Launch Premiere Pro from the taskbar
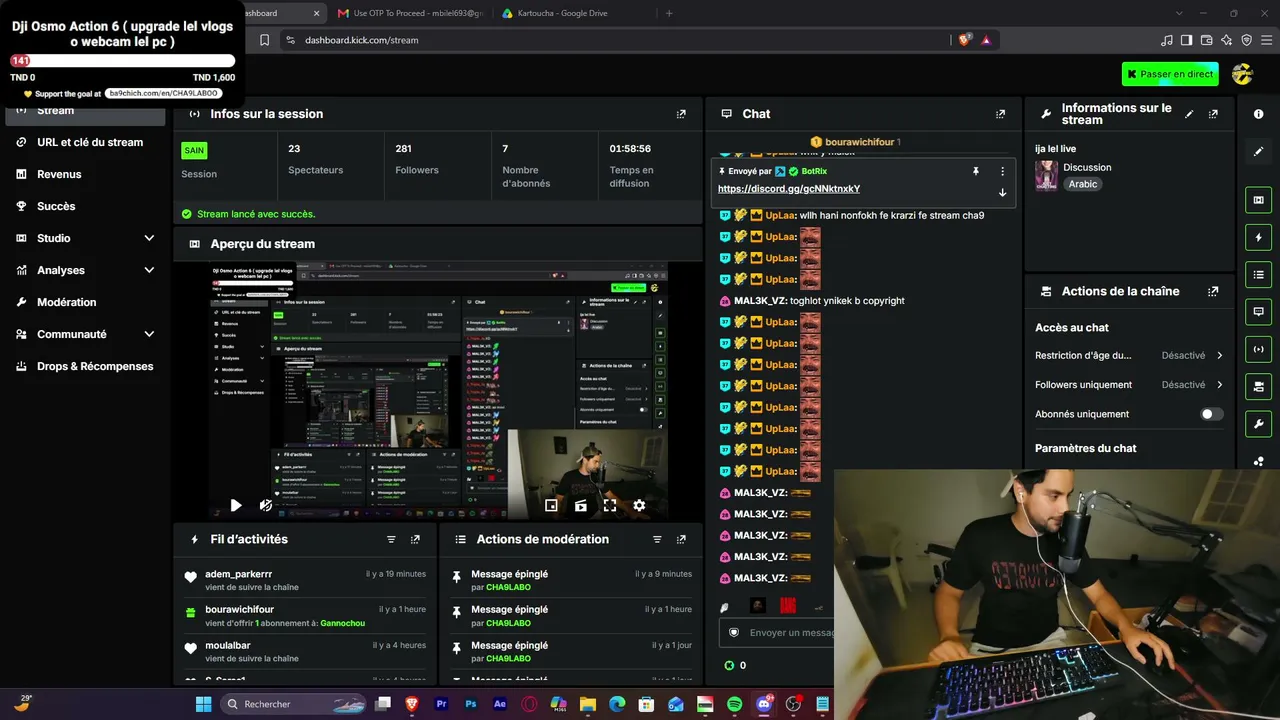Screen dimensions: 1280x720 pos(441,704)
